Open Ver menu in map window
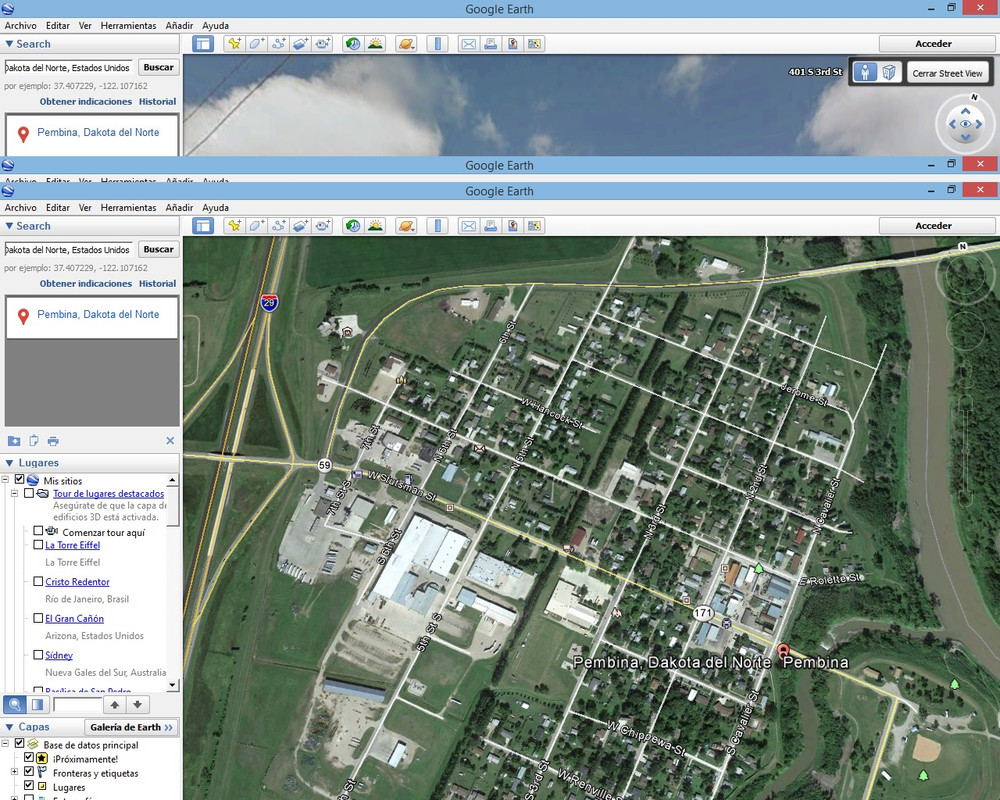Screen dimensions: 1000x800 (85, 207)
